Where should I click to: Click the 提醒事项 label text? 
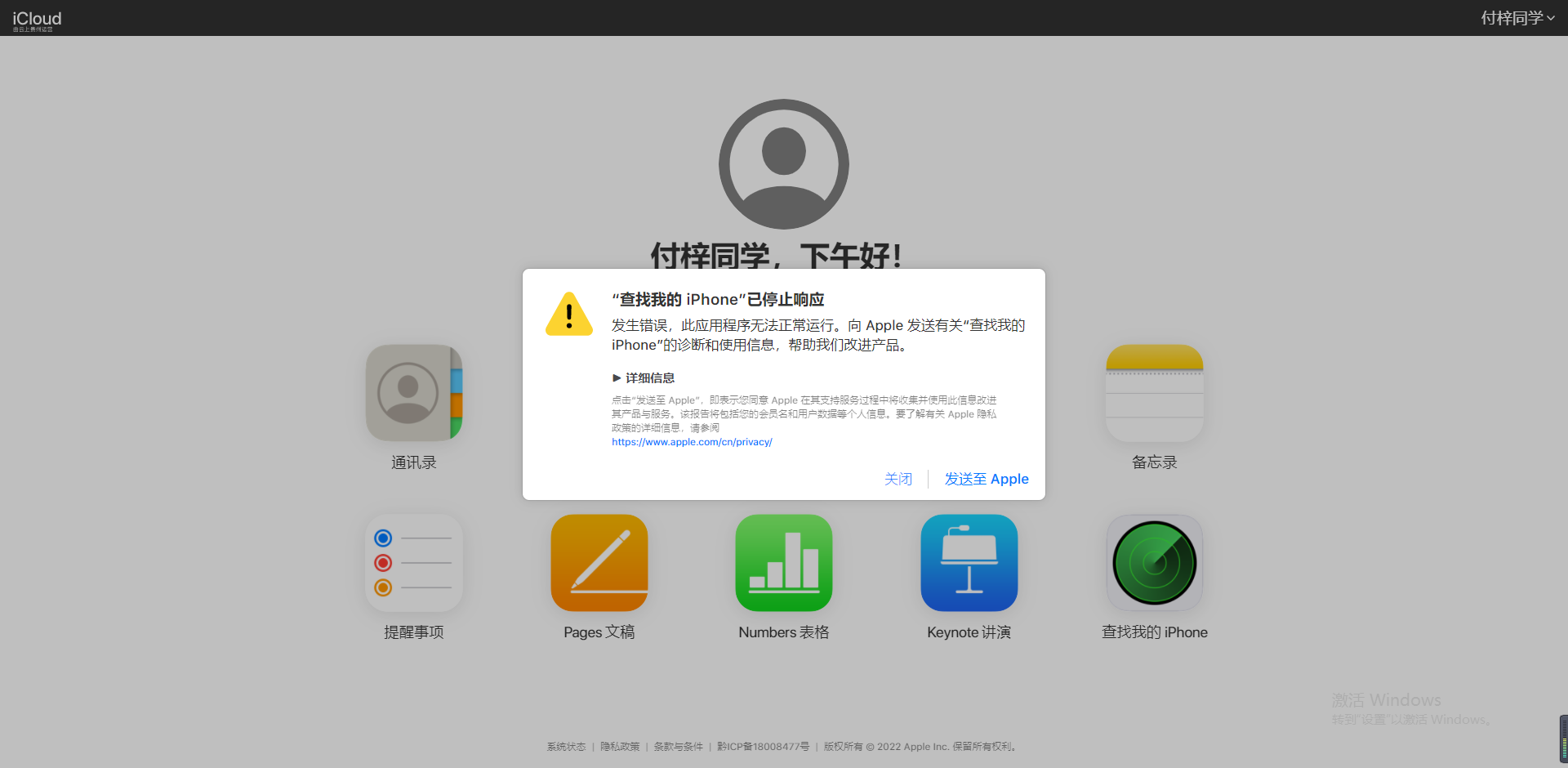(414, 632)
